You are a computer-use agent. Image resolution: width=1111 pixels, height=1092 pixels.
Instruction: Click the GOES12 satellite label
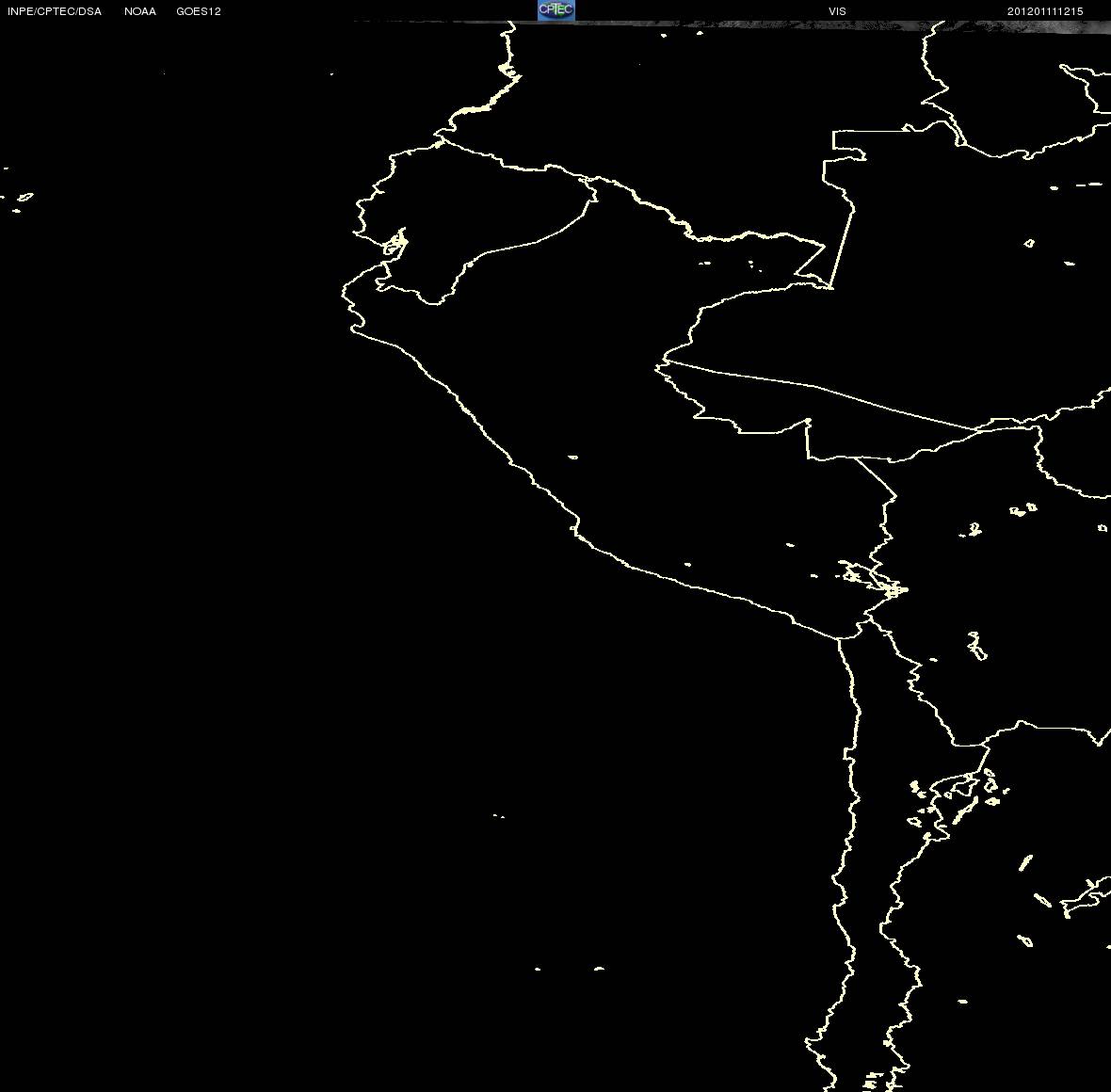tap(199, 11)
